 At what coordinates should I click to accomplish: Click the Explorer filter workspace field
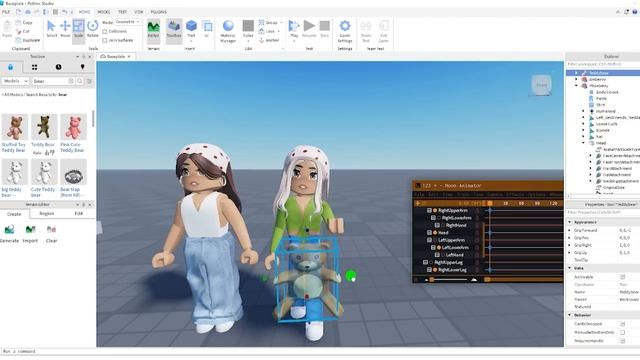(x=603, y=64)
